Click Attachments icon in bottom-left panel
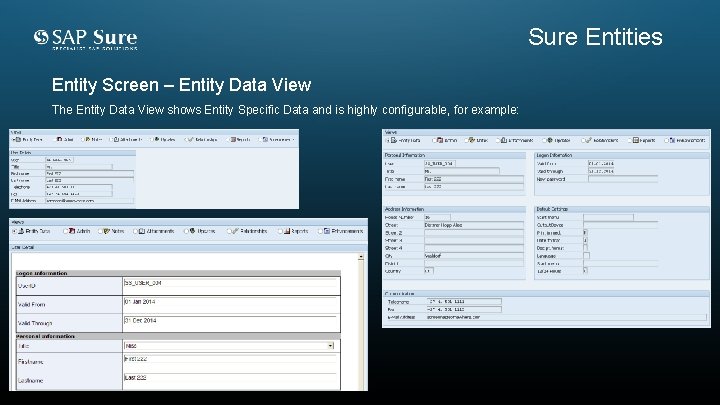This screenshot has height=405, width=720. [142, 231]
